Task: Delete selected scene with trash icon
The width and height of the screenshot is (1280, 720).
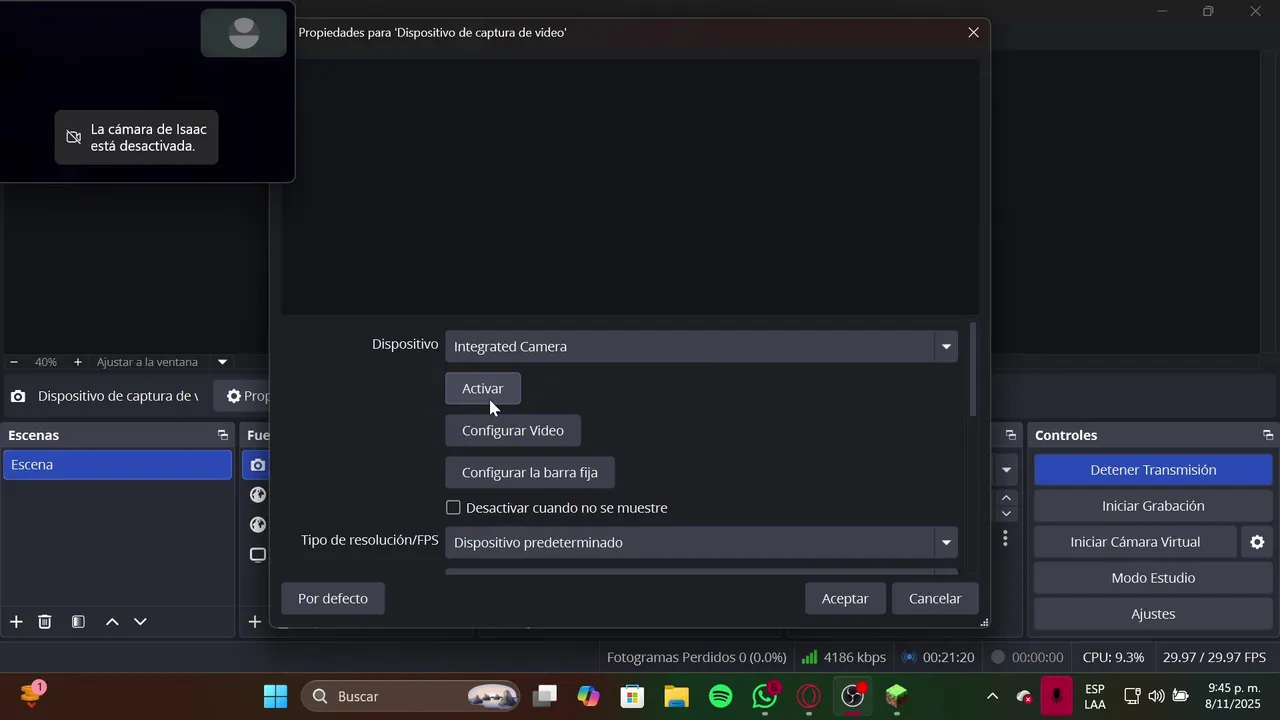Action: click(x=45, y=622)
